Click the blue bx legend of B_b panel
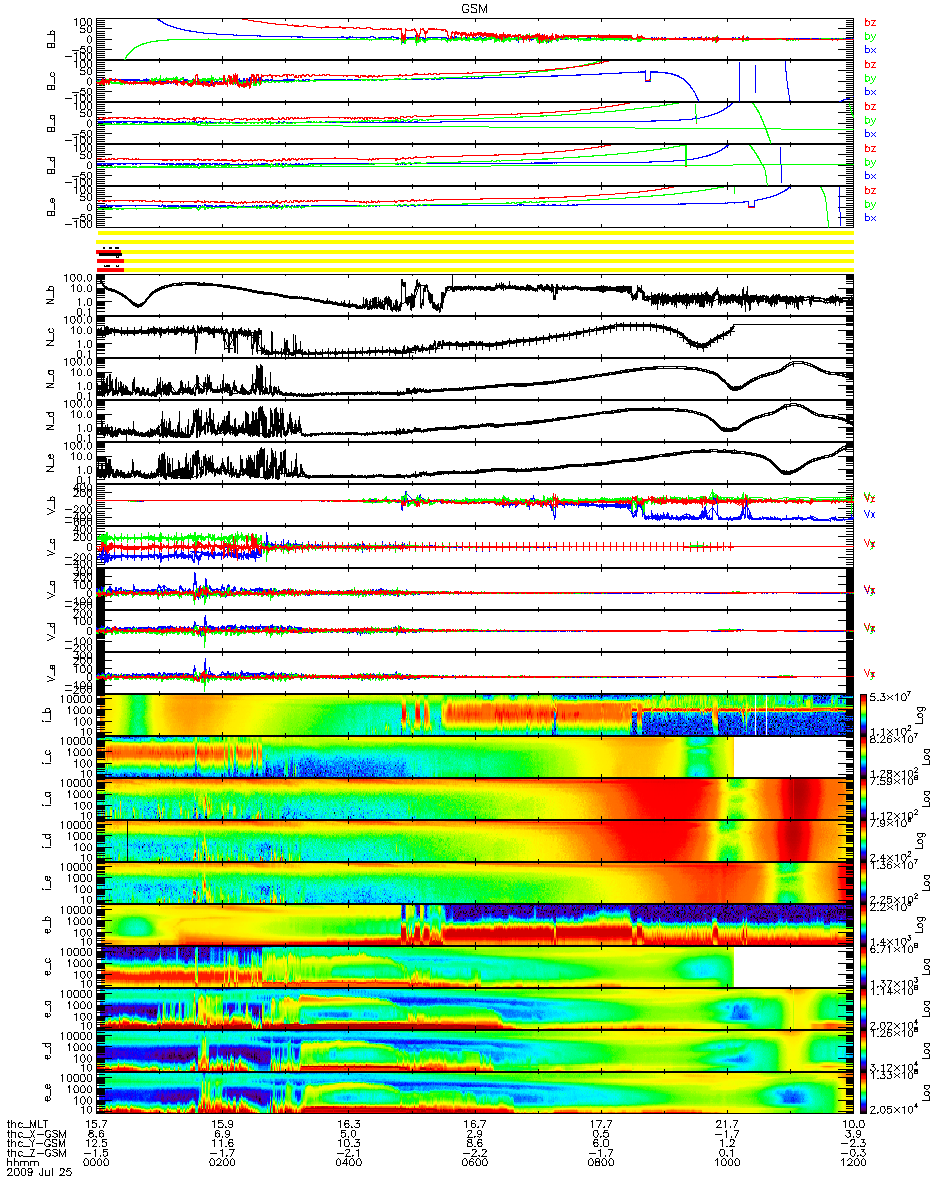The width and height of the screenshot is (930, 1200). [870, 50]
